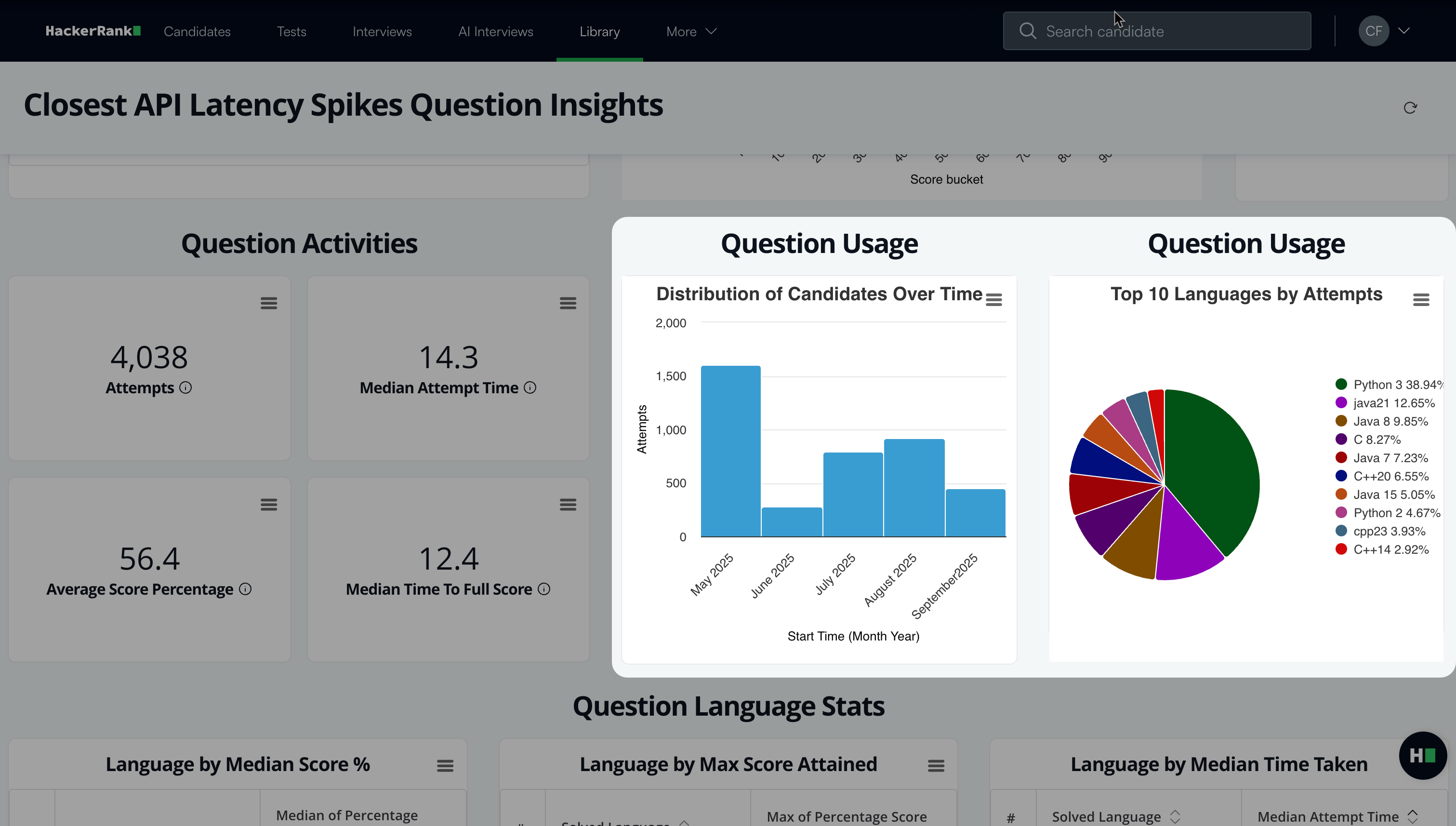
Task: Click the refresh insights icon
Action: tap(1410, 108)
